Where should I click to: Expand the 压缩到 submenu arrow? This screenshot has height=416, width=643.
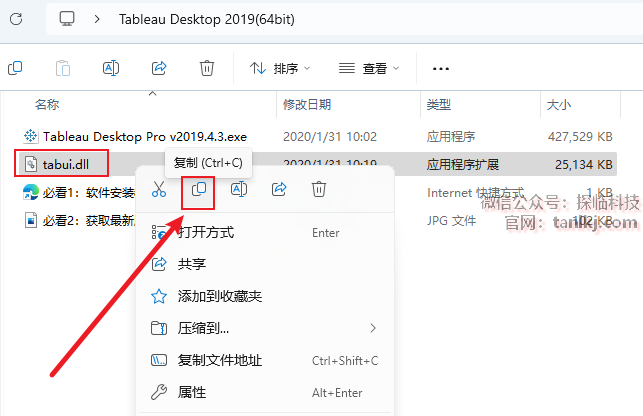[373, 328]
